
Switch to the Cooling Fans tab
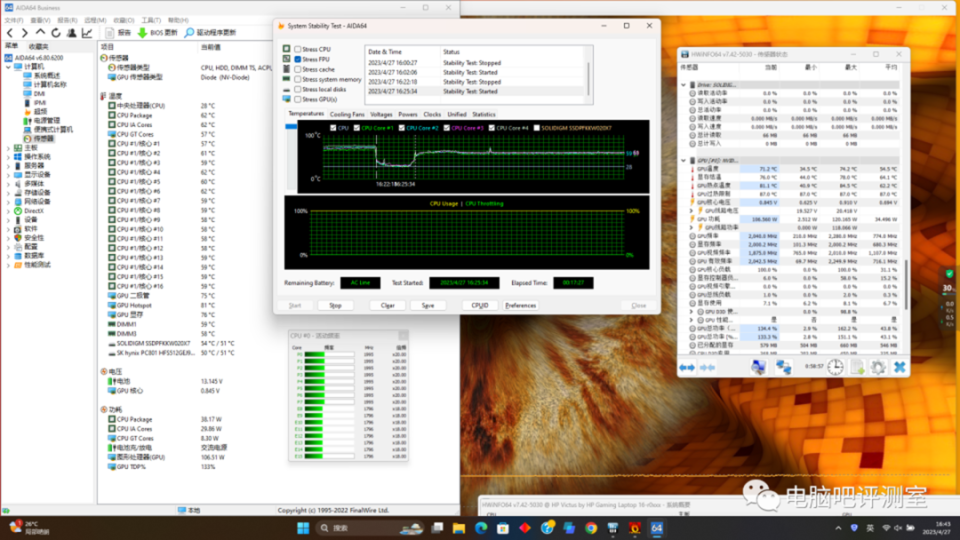[x=347, y=114]
